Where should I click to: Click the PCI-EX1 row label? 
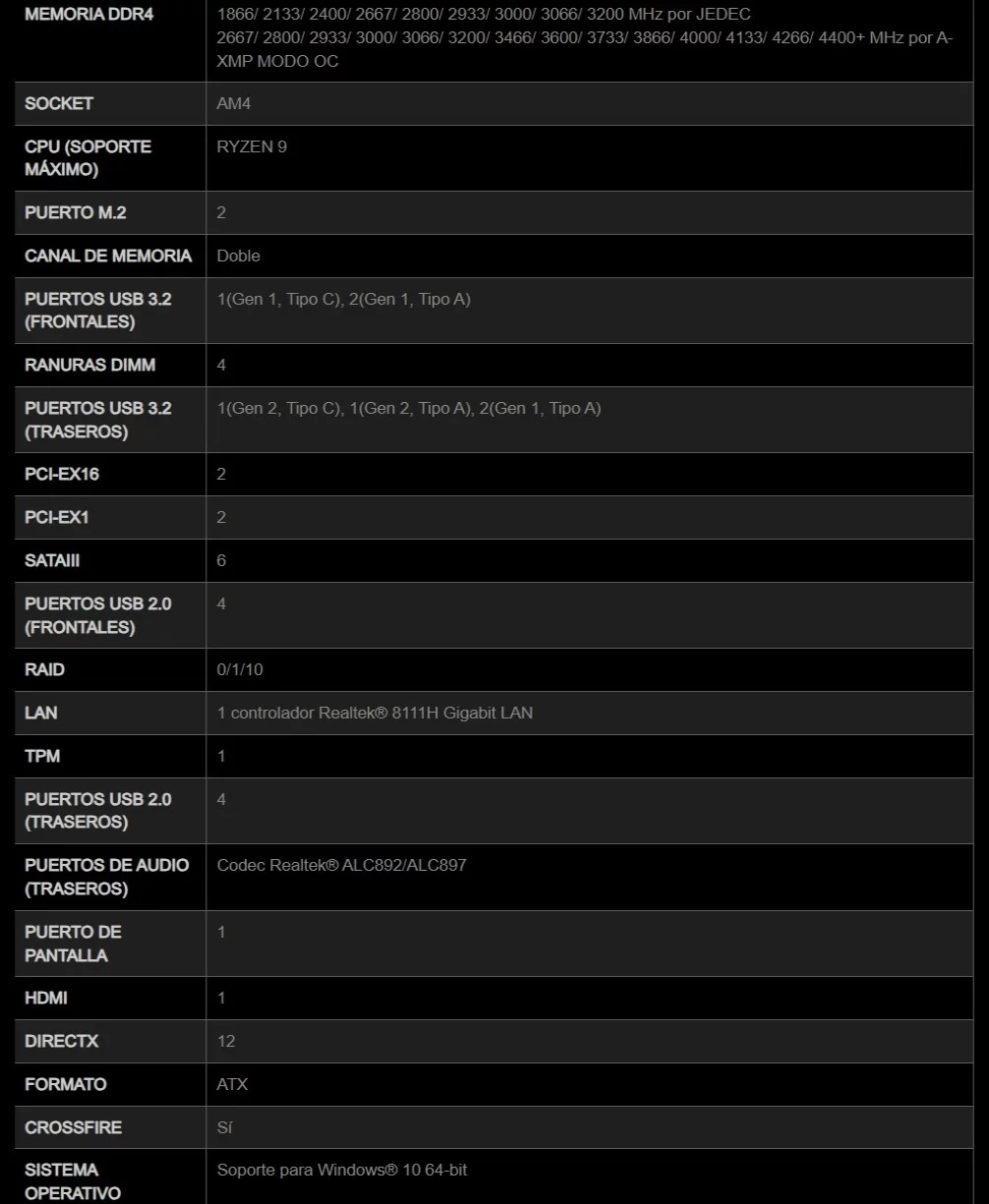point(56,517)
